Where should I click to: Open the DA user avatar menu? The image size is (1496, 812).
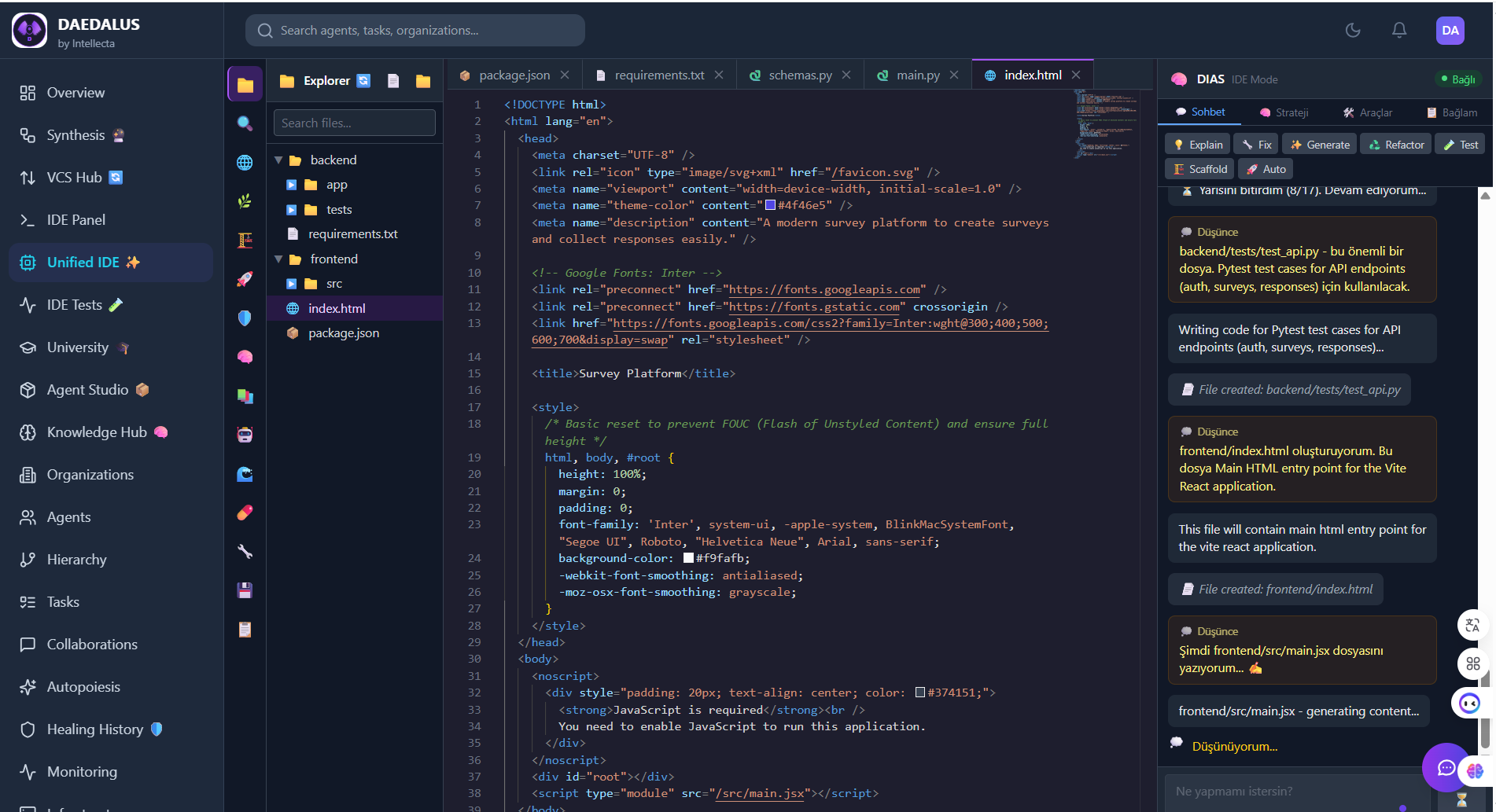(1450, 31)
